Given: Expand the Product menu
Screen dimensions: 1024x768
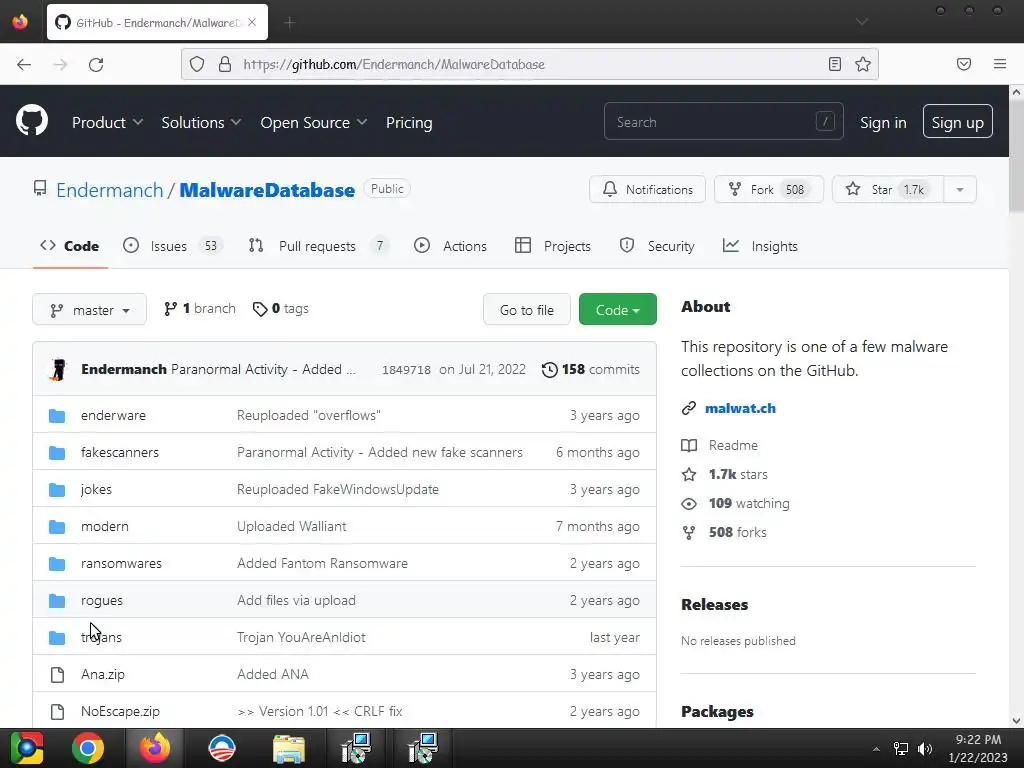Looking at the screenshot, I should pos(107,122).
